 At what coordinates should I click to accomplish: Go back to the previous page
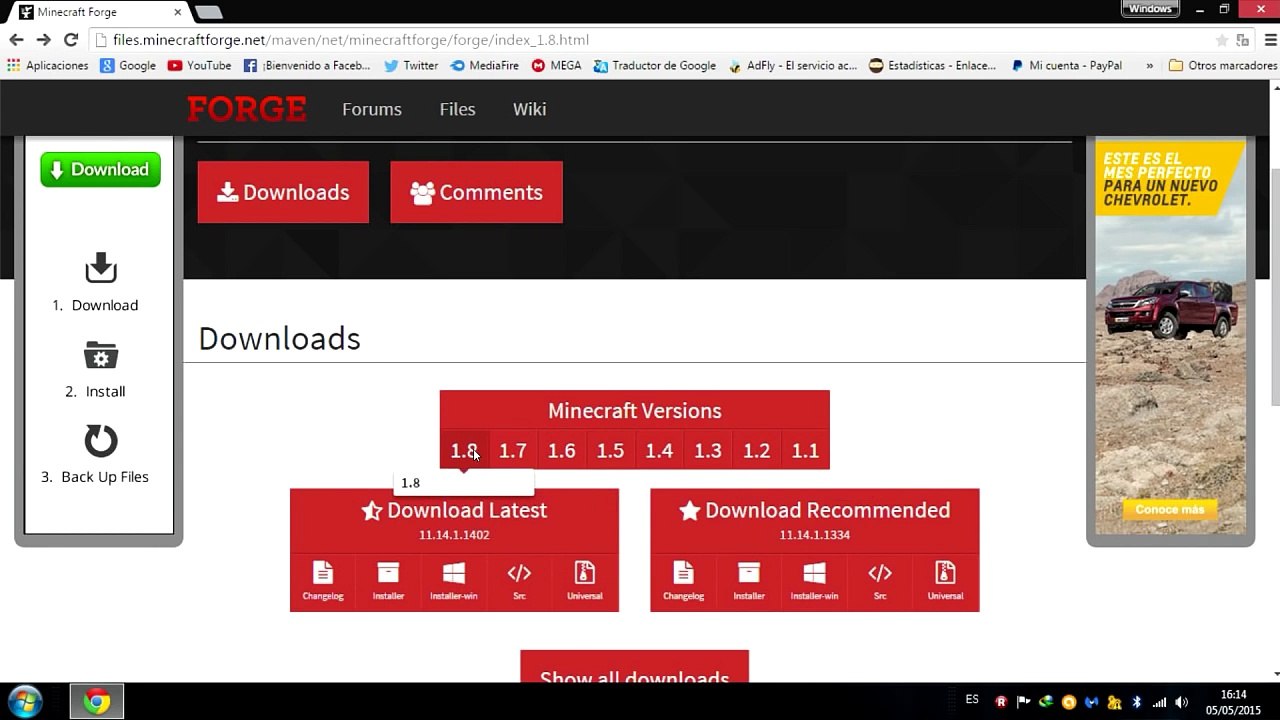tap(16, 40)
